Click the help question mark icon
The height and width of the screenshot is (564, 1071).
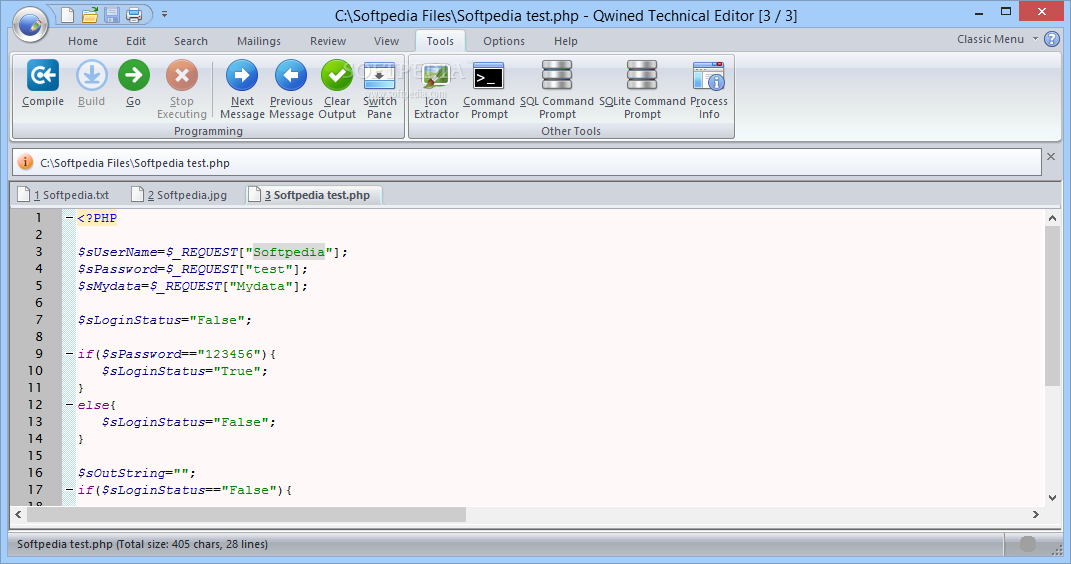(1053, 40)
